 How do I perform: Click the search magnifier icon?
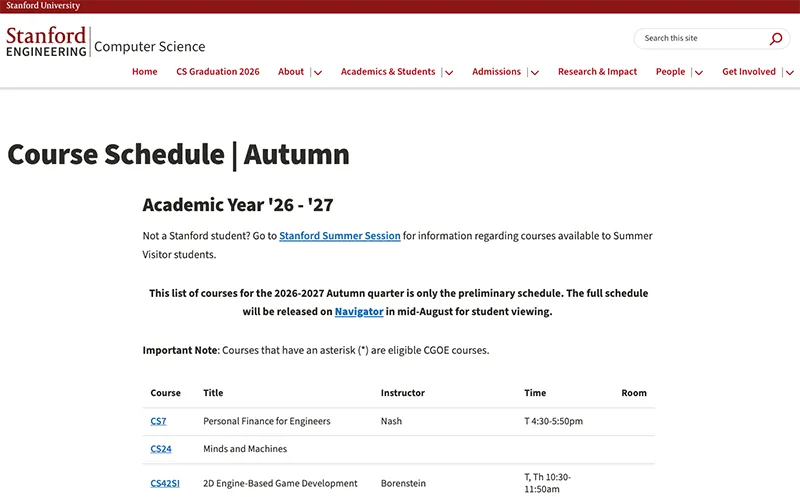click(776, 39)
